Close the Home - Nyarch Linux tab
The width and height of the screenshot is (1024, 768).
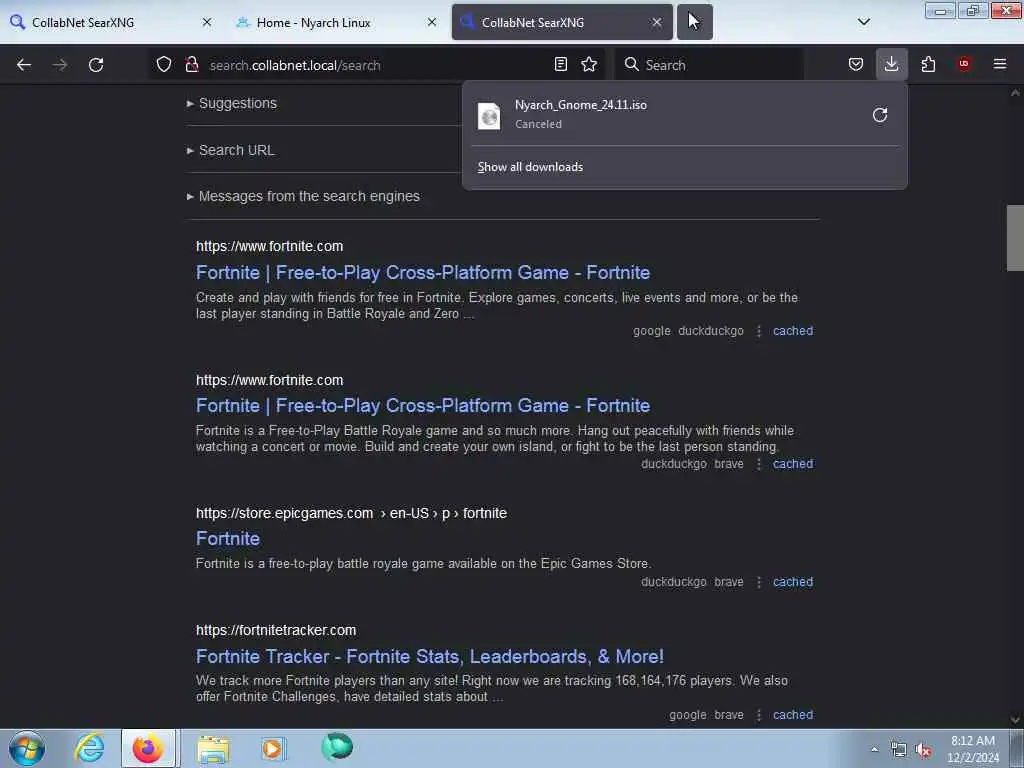click(432, 22)
